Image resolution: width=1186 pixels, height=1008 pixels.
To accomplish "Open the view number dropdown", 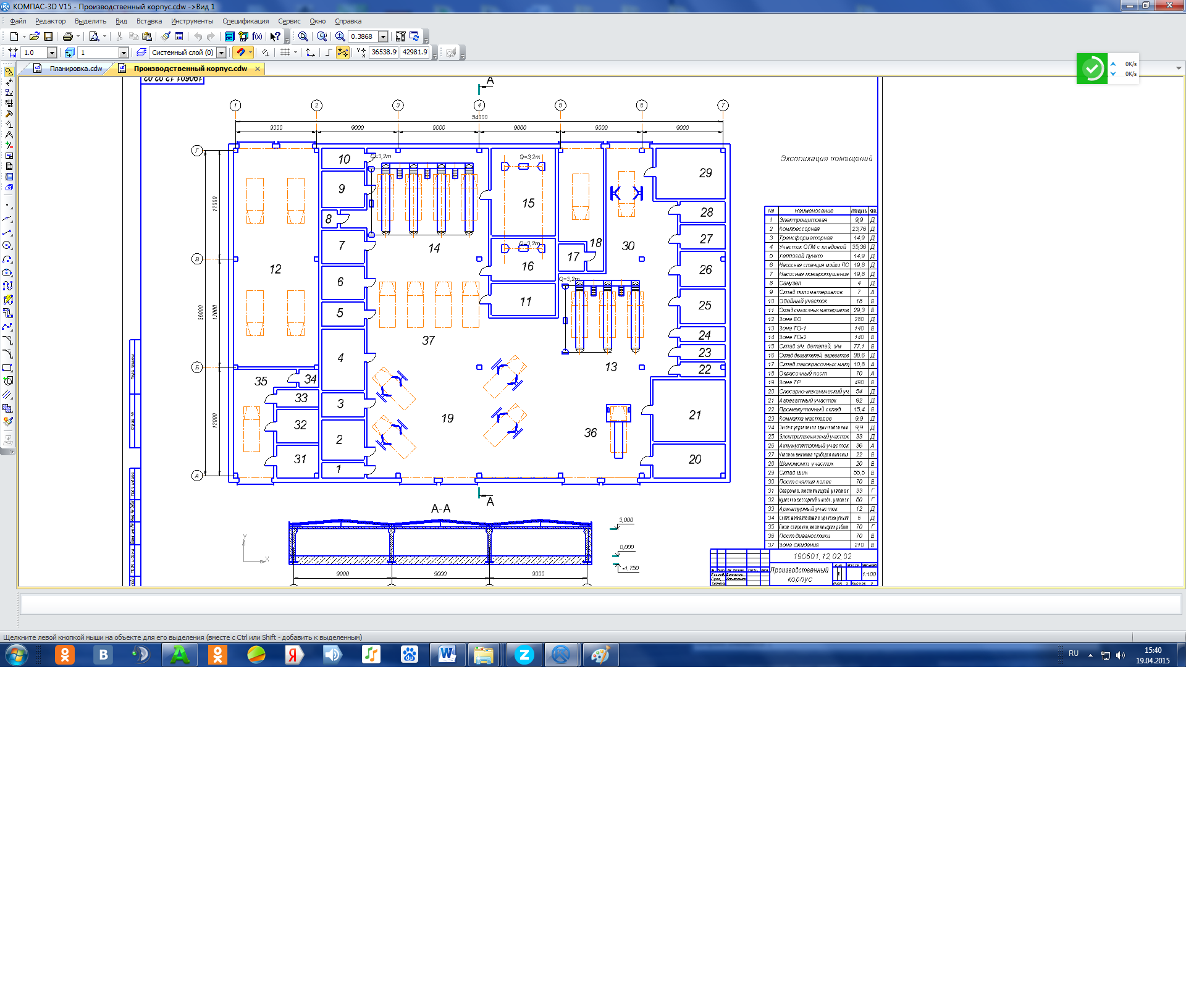I will (124, 52).
